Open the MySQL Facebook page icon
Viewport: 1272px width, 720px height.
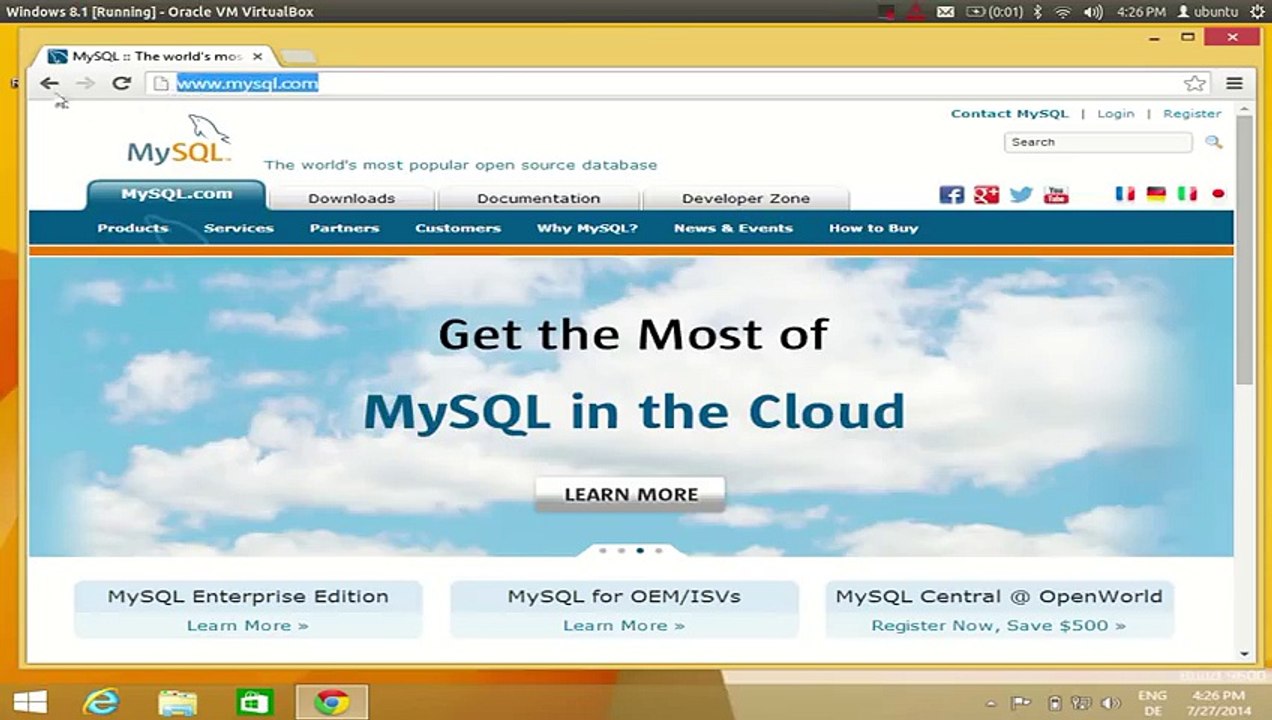pyautogui.click(x=952, y=195)
